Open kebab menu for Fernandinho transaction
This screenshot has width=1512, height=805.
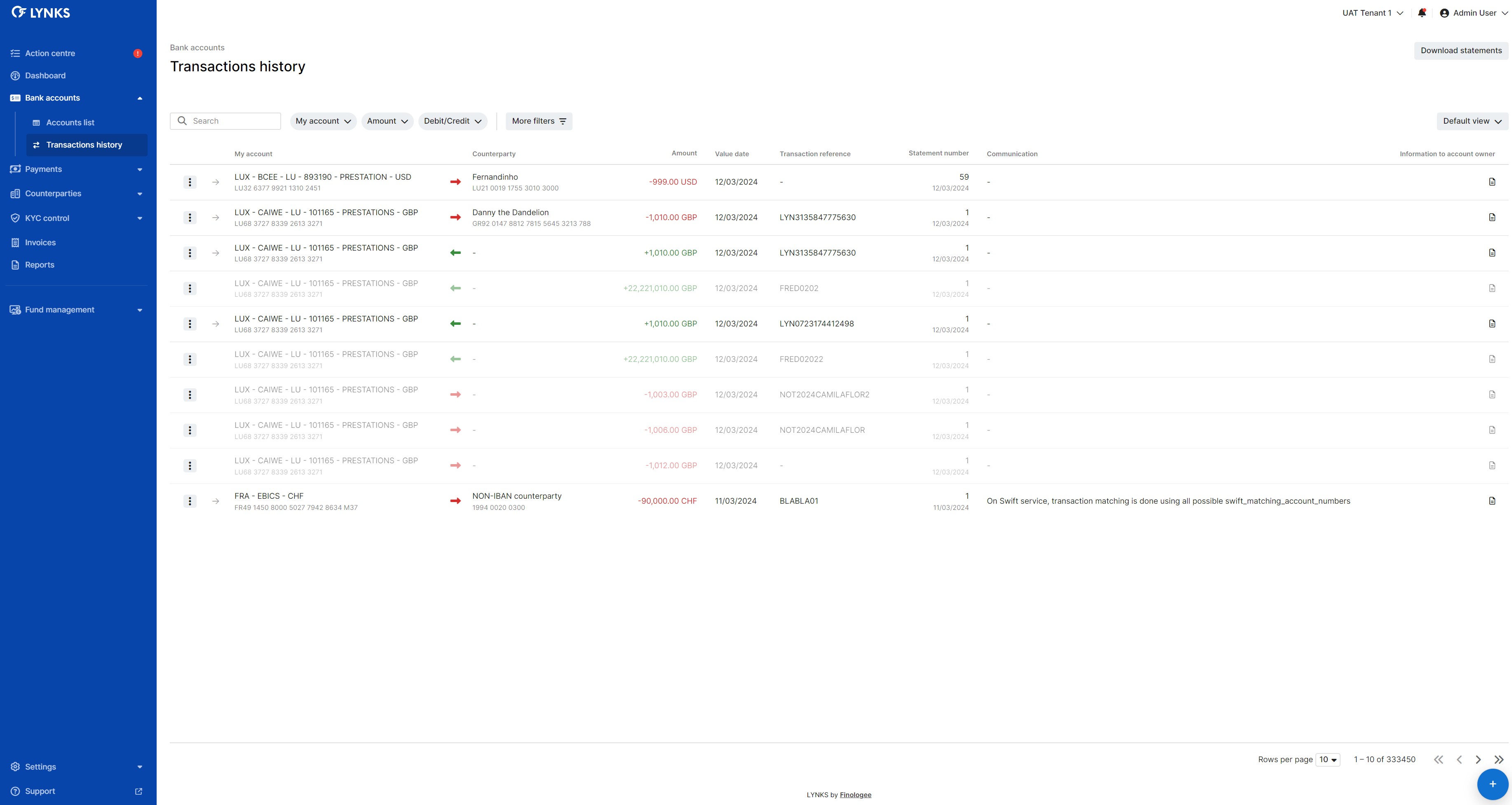coord(190,183)
